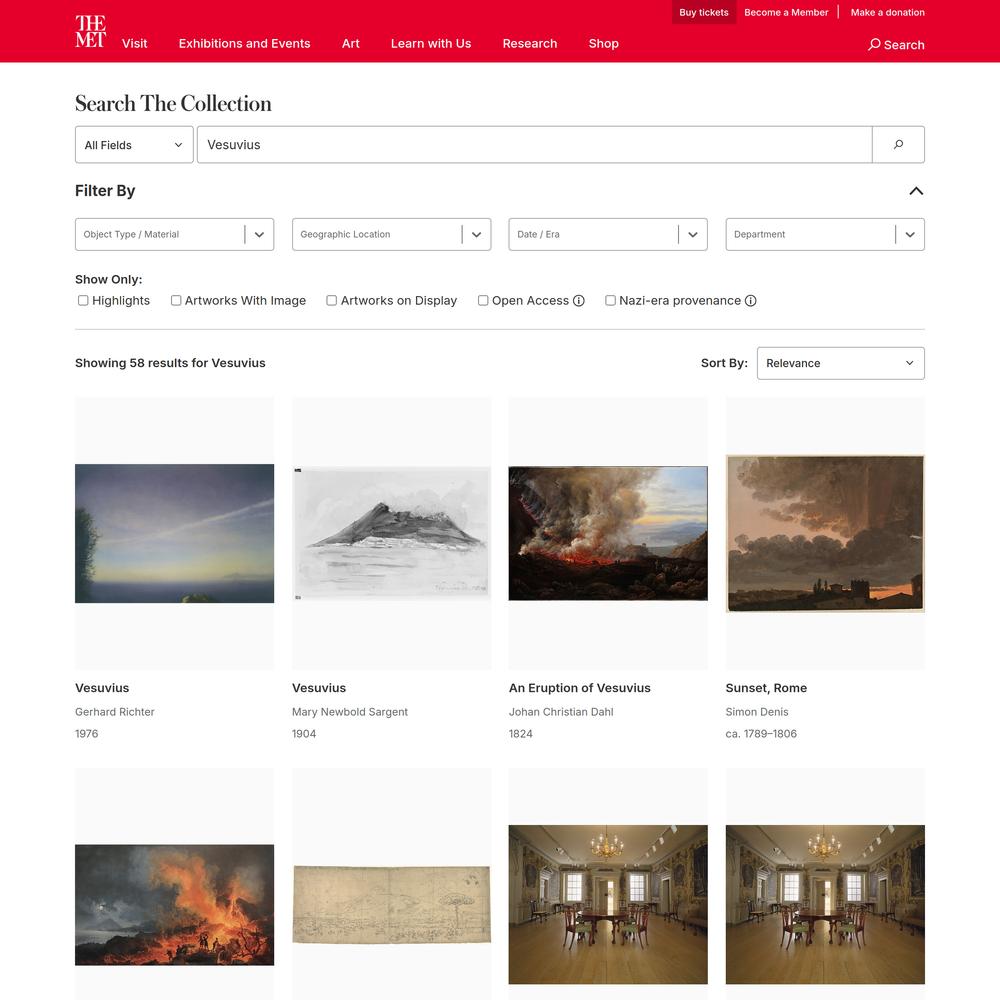Image resolution: width=1000 pixels, height=1000 pixels.
Task: Show Open Access info icon
Action: pos(578,301)
